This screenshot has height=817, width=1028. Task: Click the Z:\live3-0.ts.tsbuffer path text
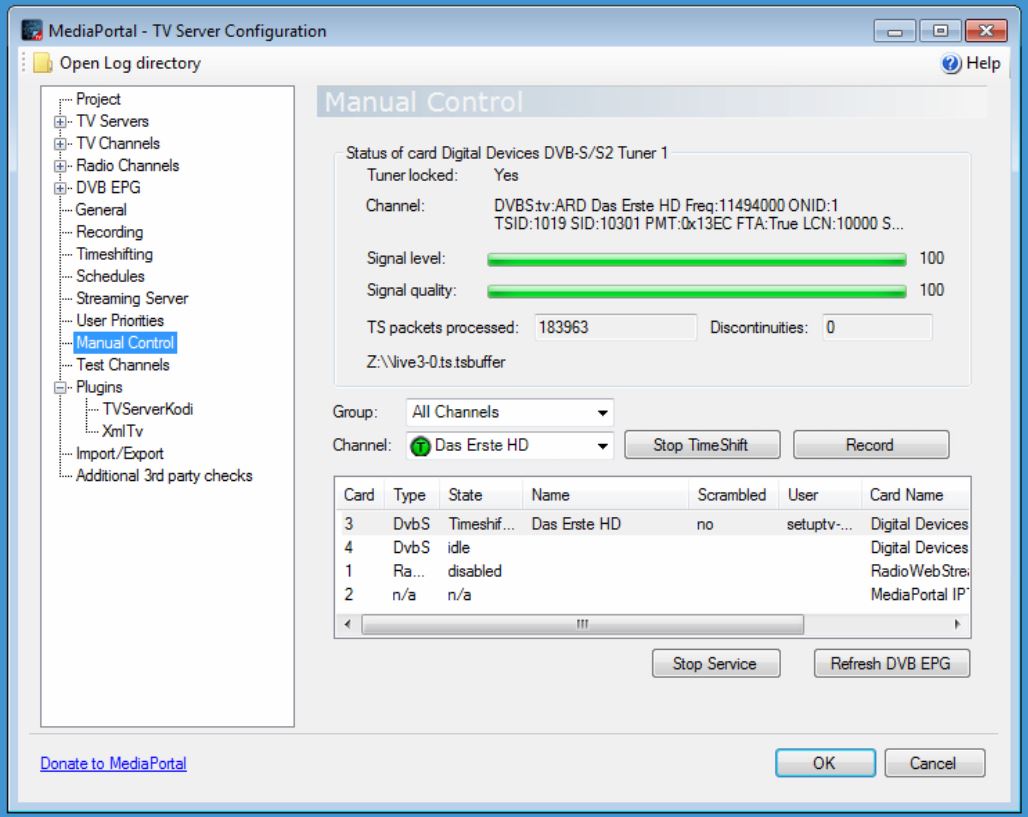pos(436,363)
